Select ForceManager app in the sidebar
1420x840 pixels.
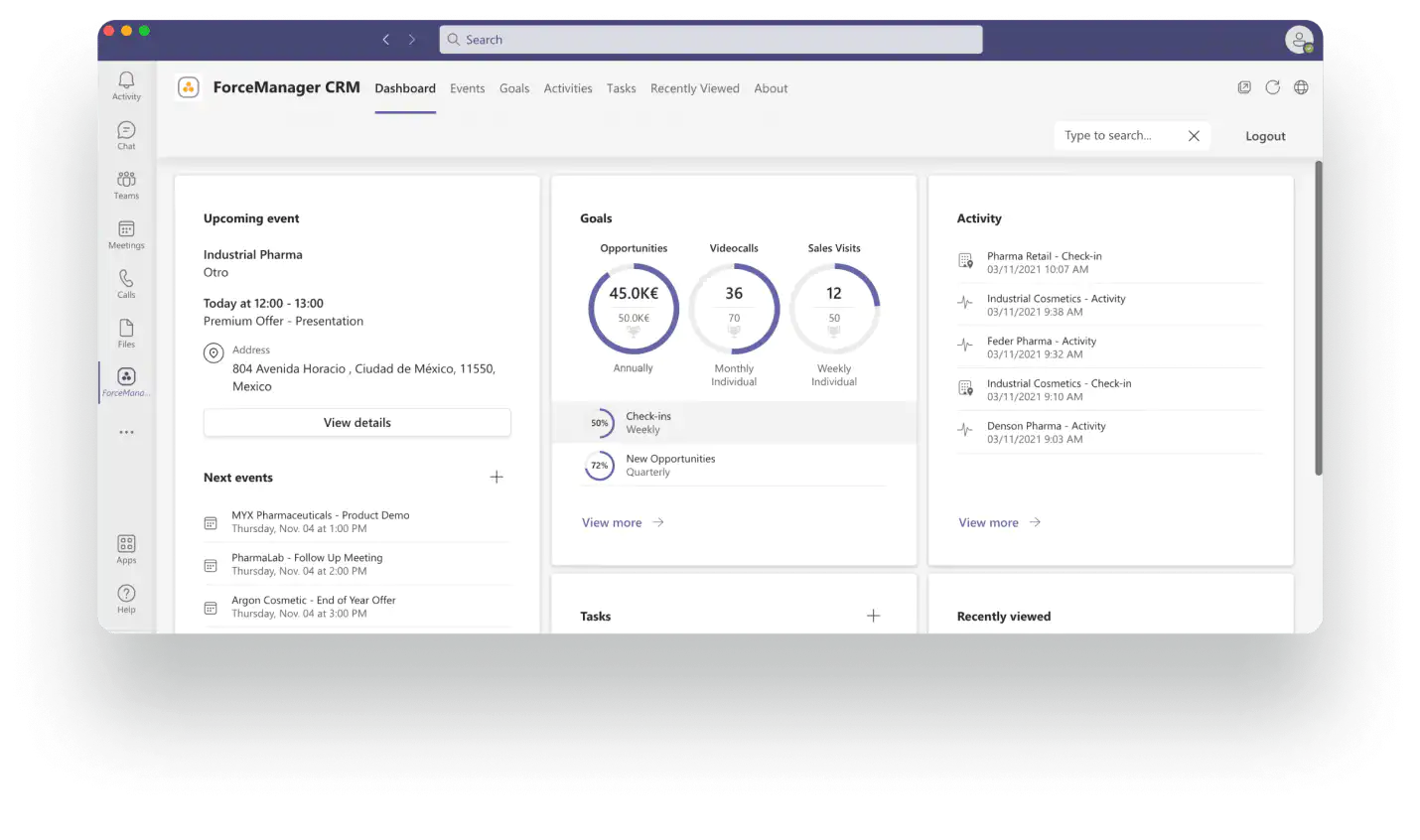[126, 382]
